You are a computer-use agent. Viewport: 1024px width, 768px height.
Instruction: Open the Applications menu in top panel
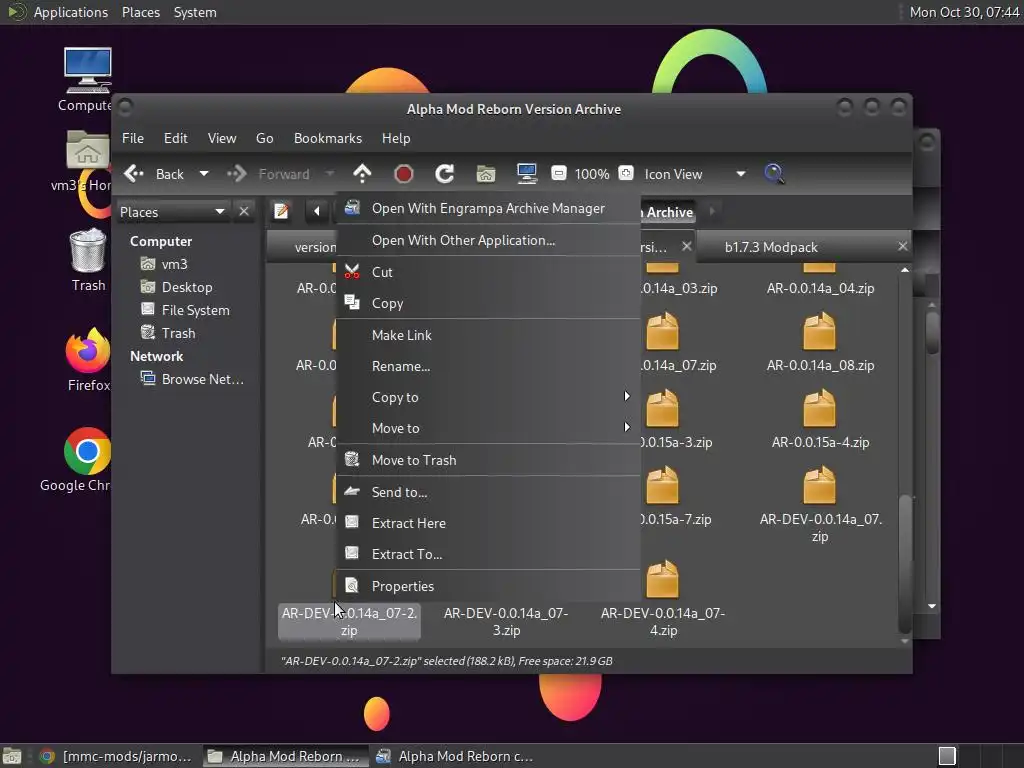[71, 12]
